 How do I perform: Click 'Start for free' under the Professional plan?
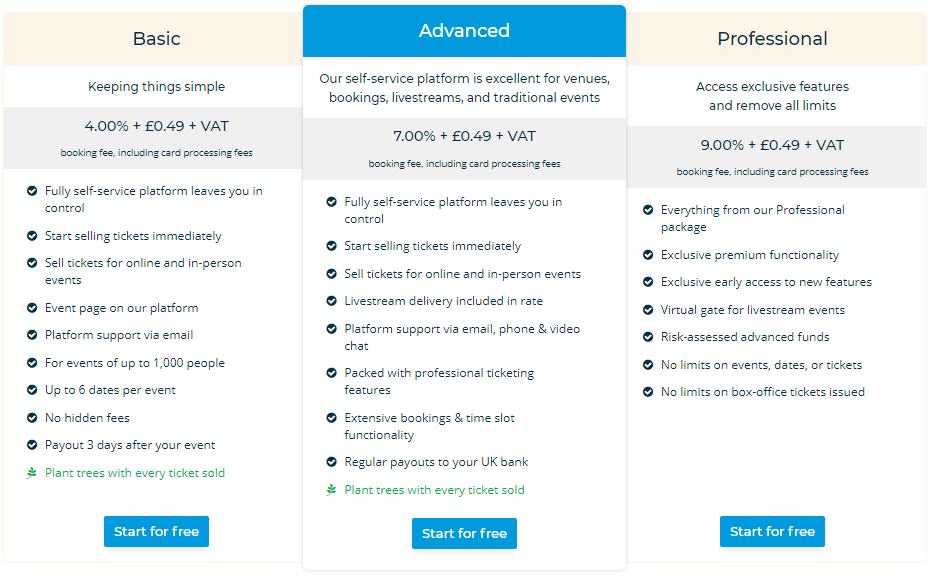tap(772, 531)
